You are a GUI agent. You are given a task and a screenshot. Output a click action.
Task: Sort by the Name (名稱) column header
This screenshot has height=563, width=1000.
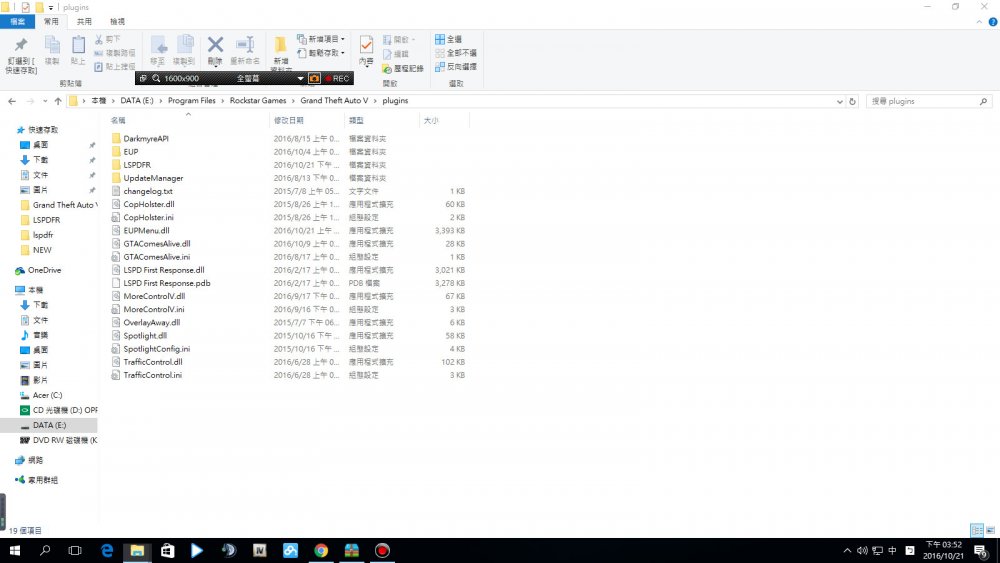pyautogui.click(x=188, y=121)
